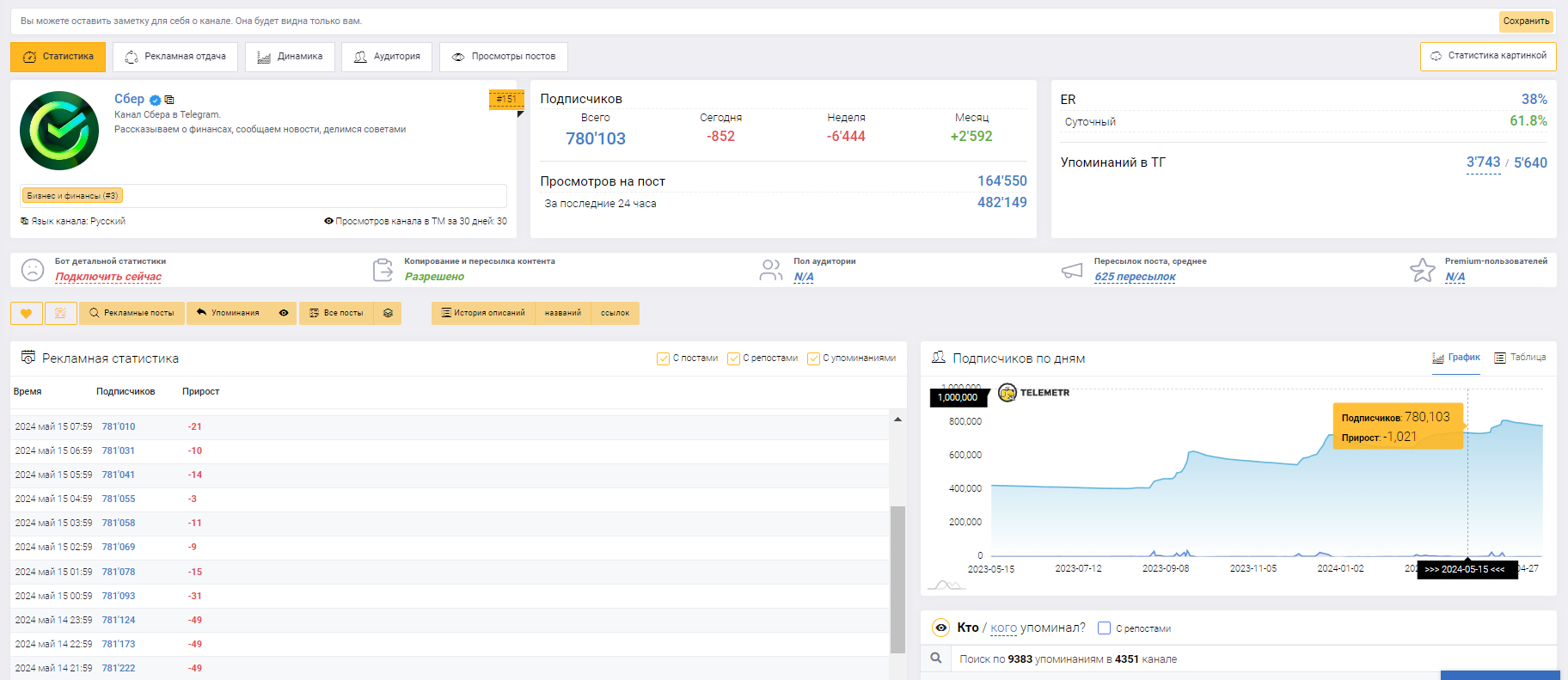Open the Рекламная отдача tab

tap(175, 57)
